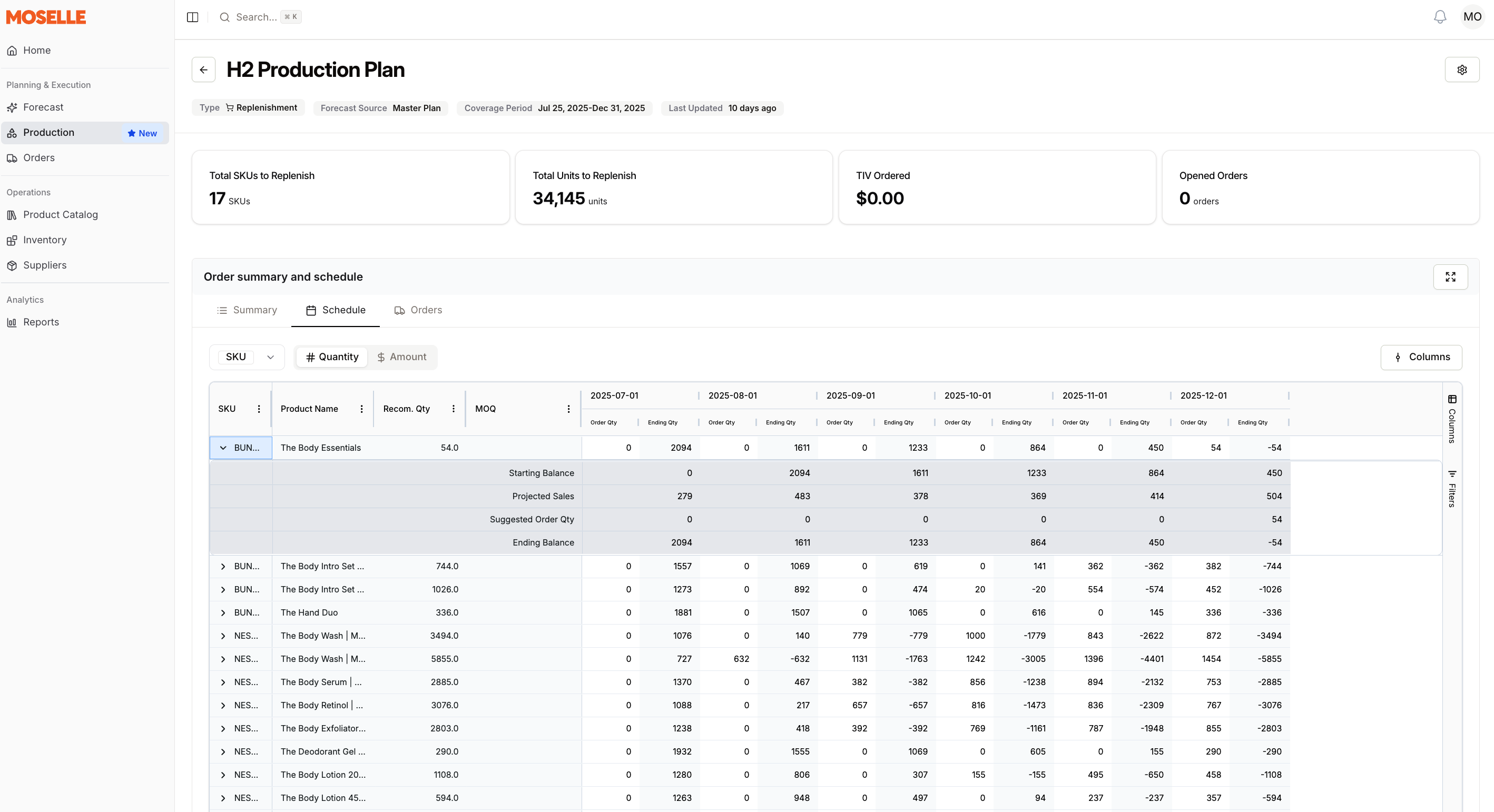Screen dimensions: 1494x812
Task: Collapse The Body Essentials row
Action: pos(223,448)
